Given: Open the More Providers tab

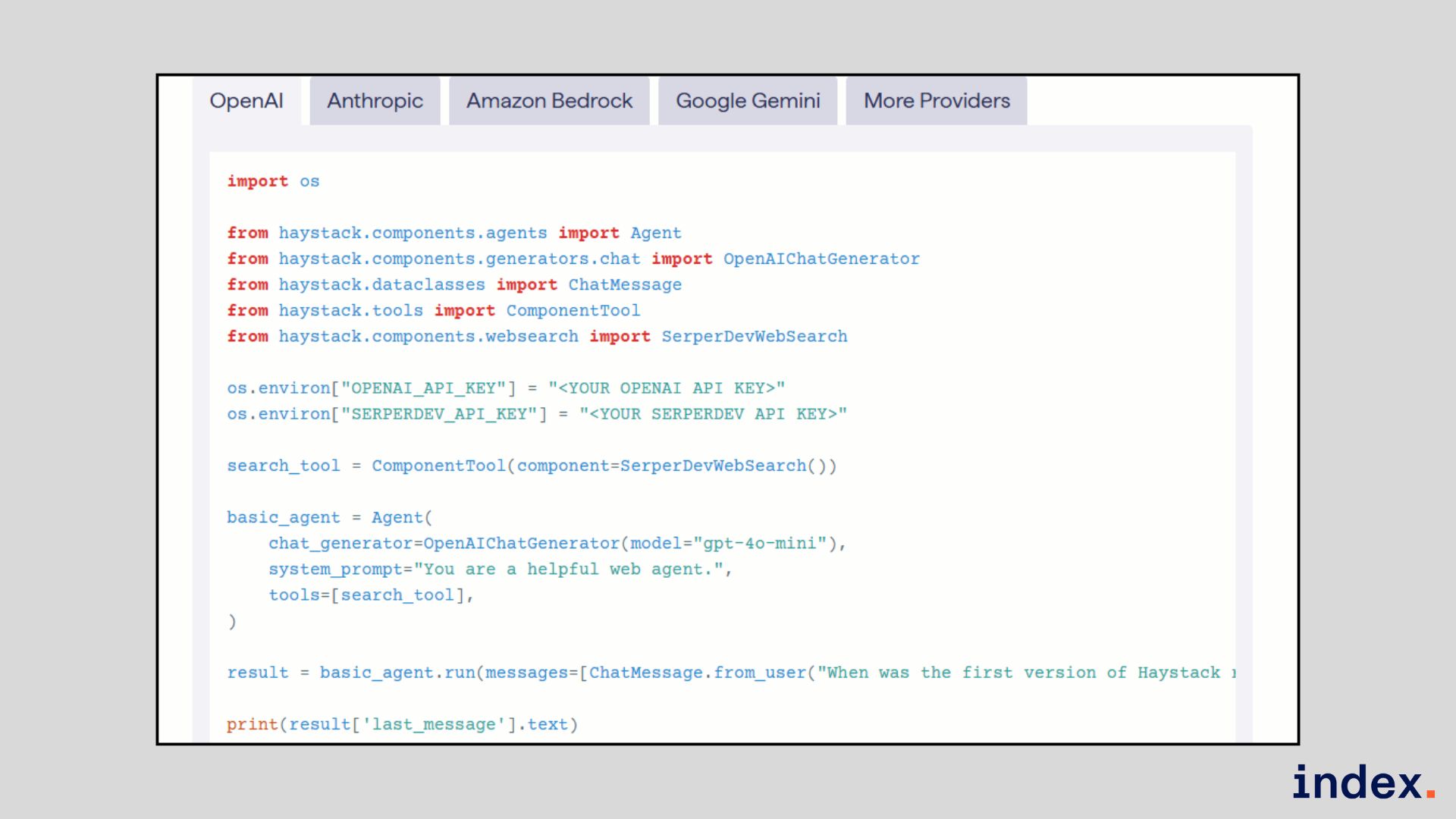Looking at the screenshot, I should (x=937, y=101).
